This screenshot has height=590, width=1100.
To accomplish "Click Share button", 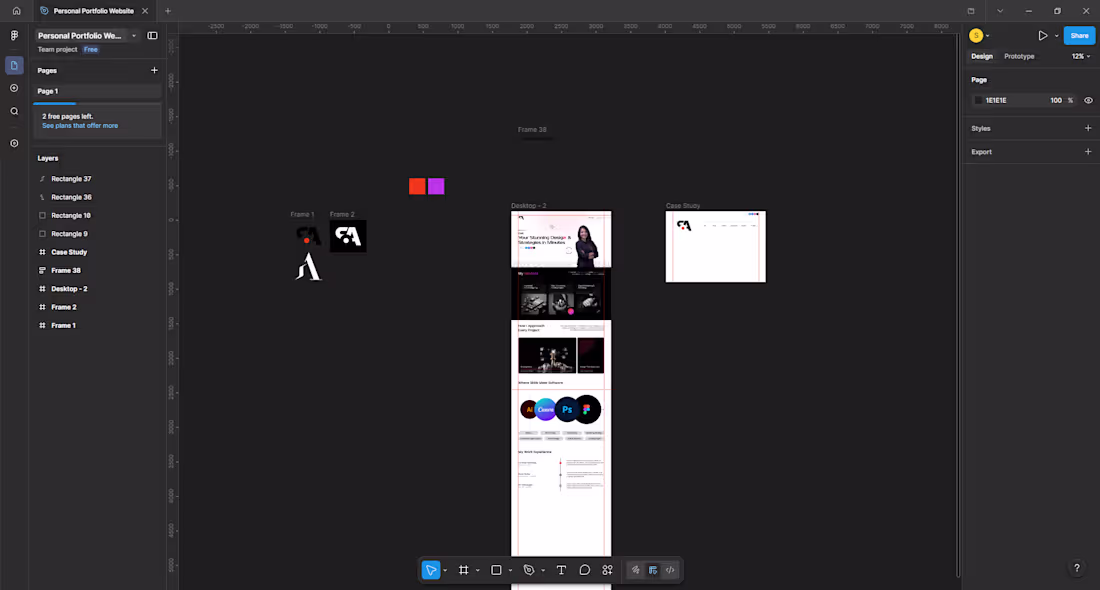I will pyautogui.click(x=1079, y=36).
